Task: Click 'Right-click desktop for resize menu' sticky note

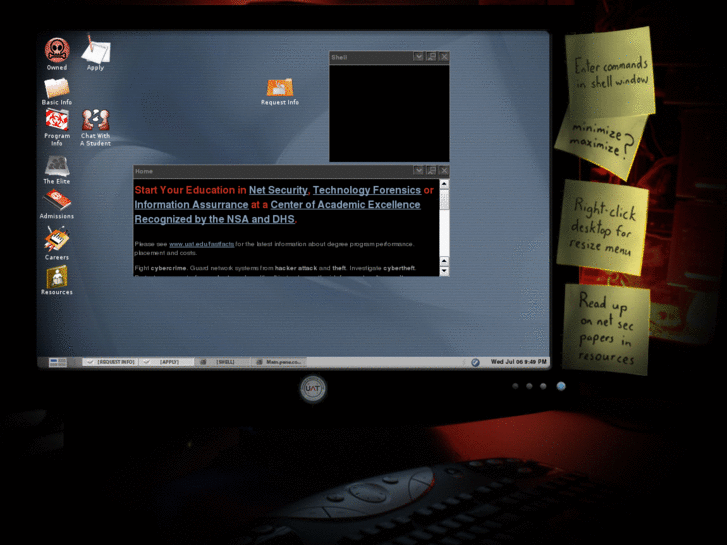Action: [x=603, y=228]
